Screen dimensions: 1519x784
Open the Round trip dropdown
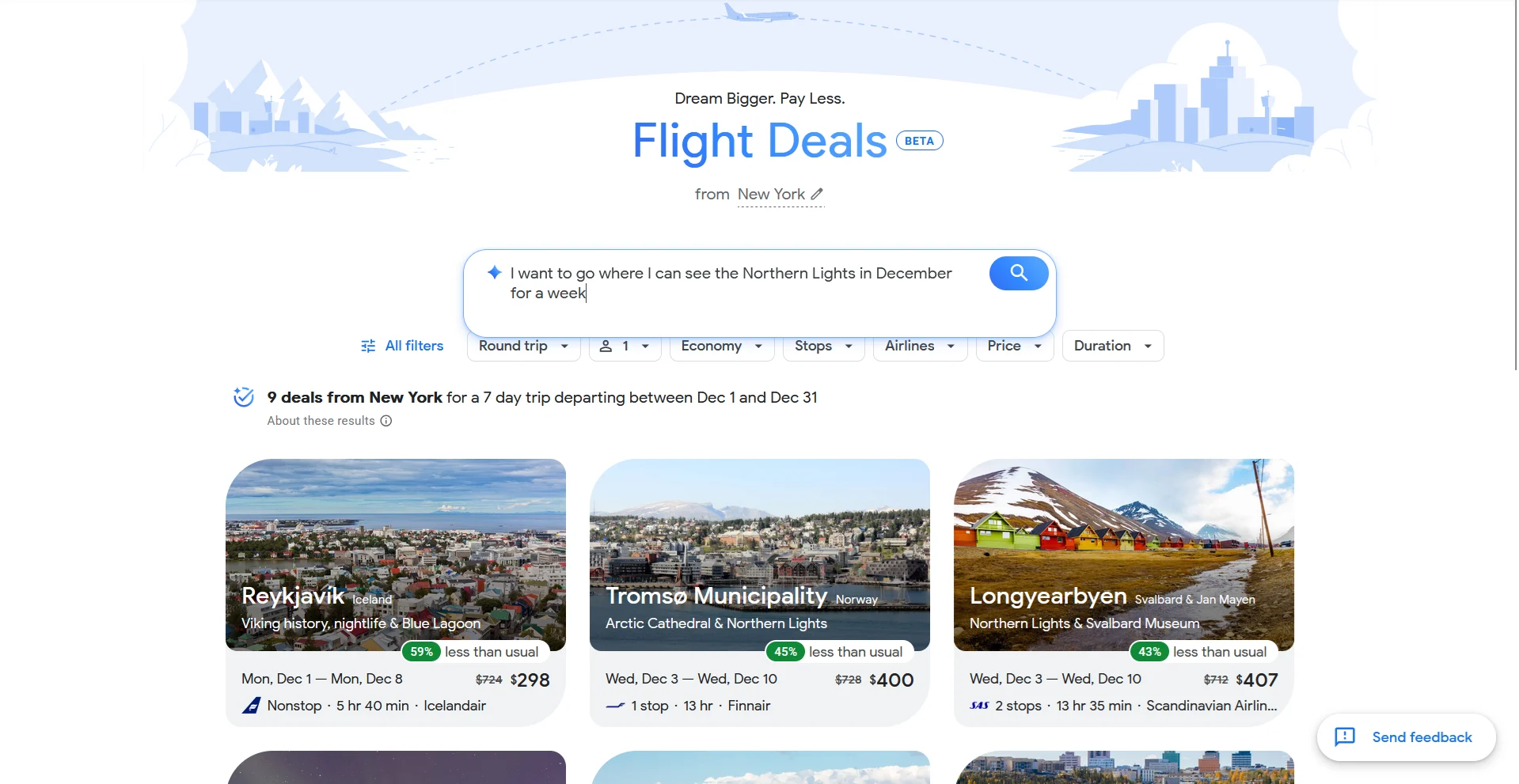(x=524, y=346)
